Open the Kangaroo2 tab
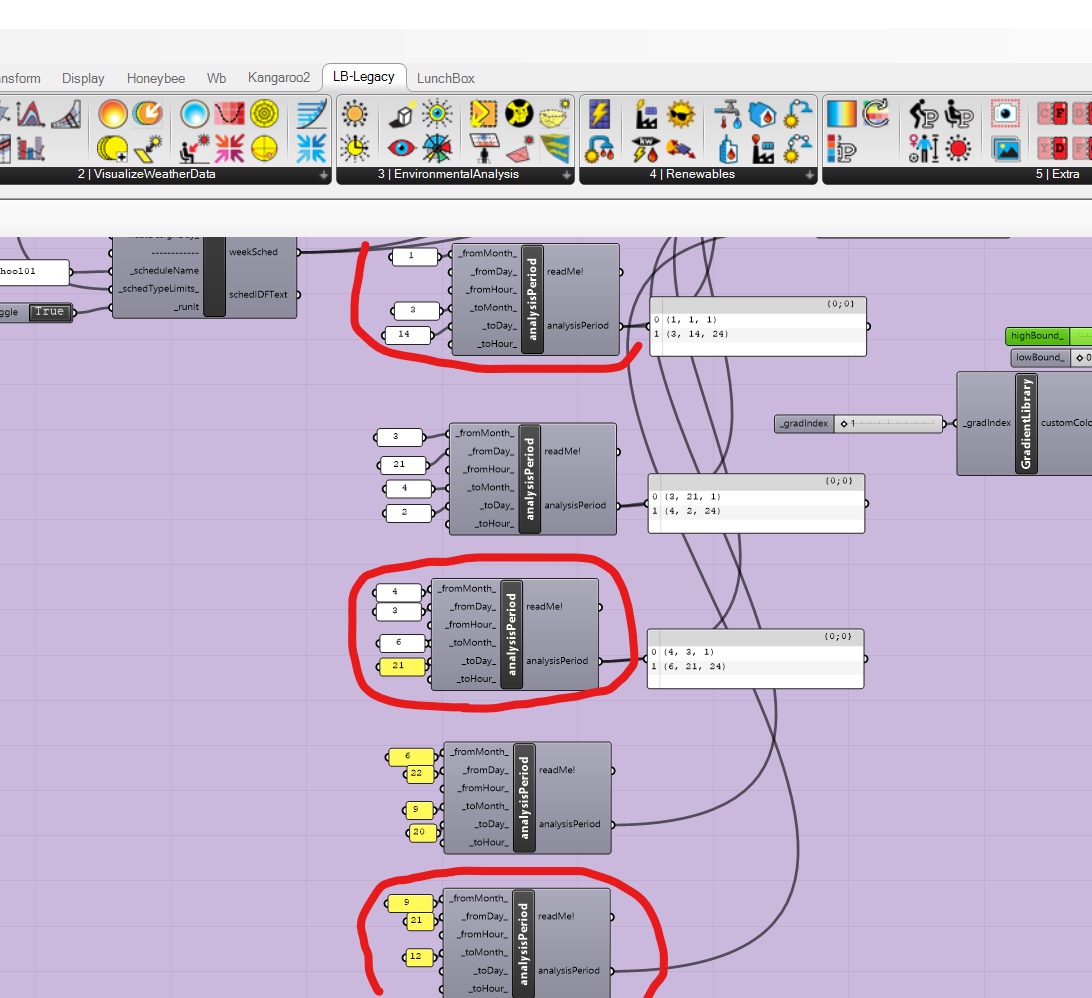 pos(279,78)
